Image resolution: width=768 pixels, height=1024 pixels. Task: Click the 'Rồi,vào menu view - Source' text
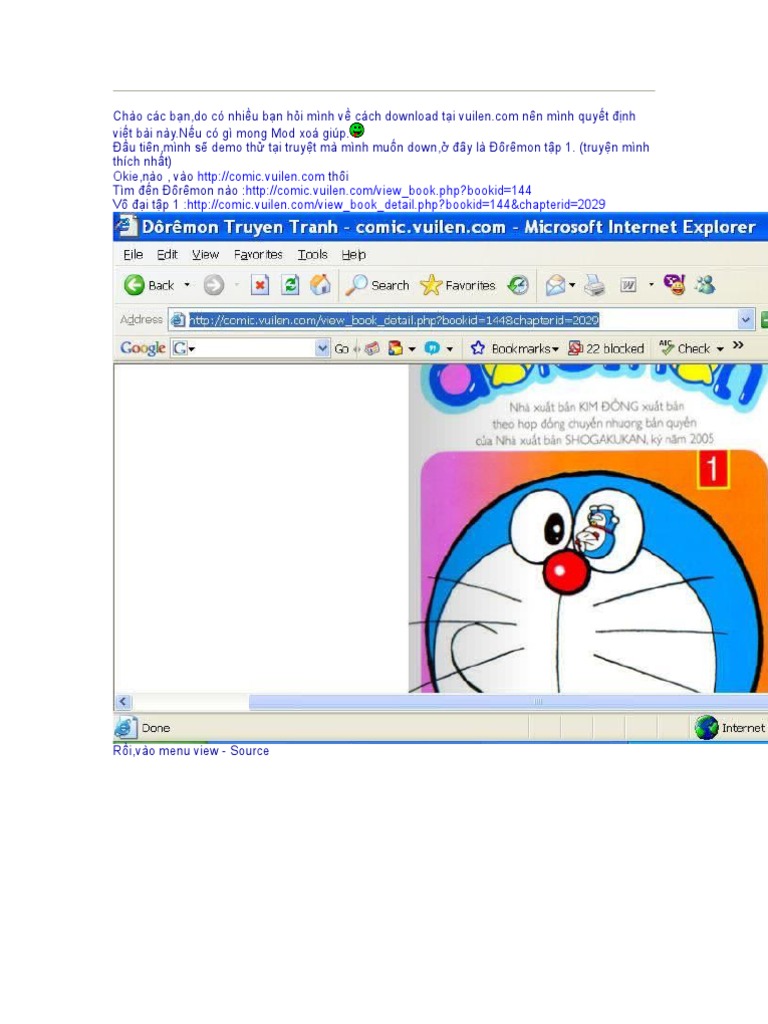(x=191, y=750)
